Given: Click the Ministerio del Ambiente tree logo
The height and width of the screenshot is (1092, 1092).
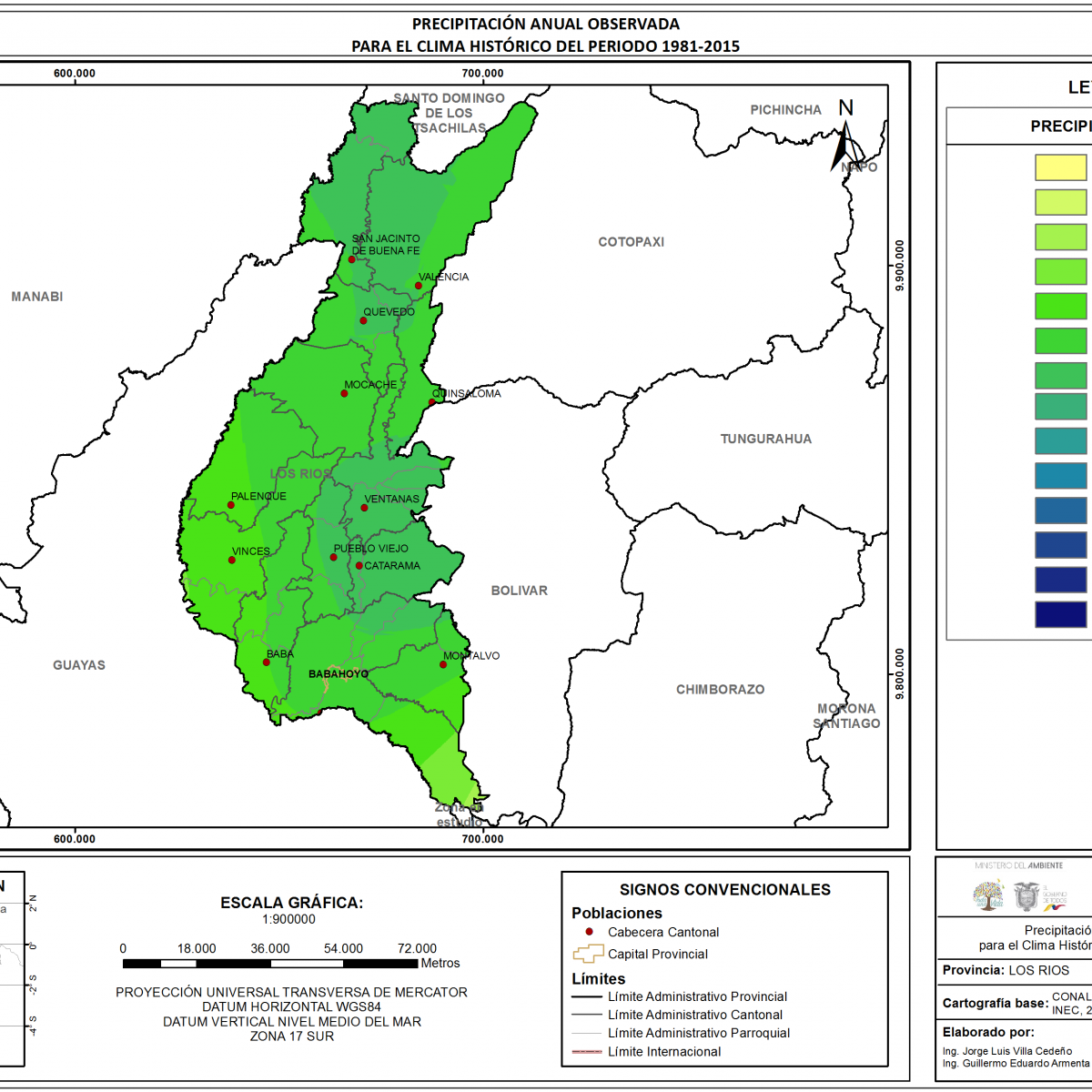Looking at the screenshot, I should pos(988,895).
